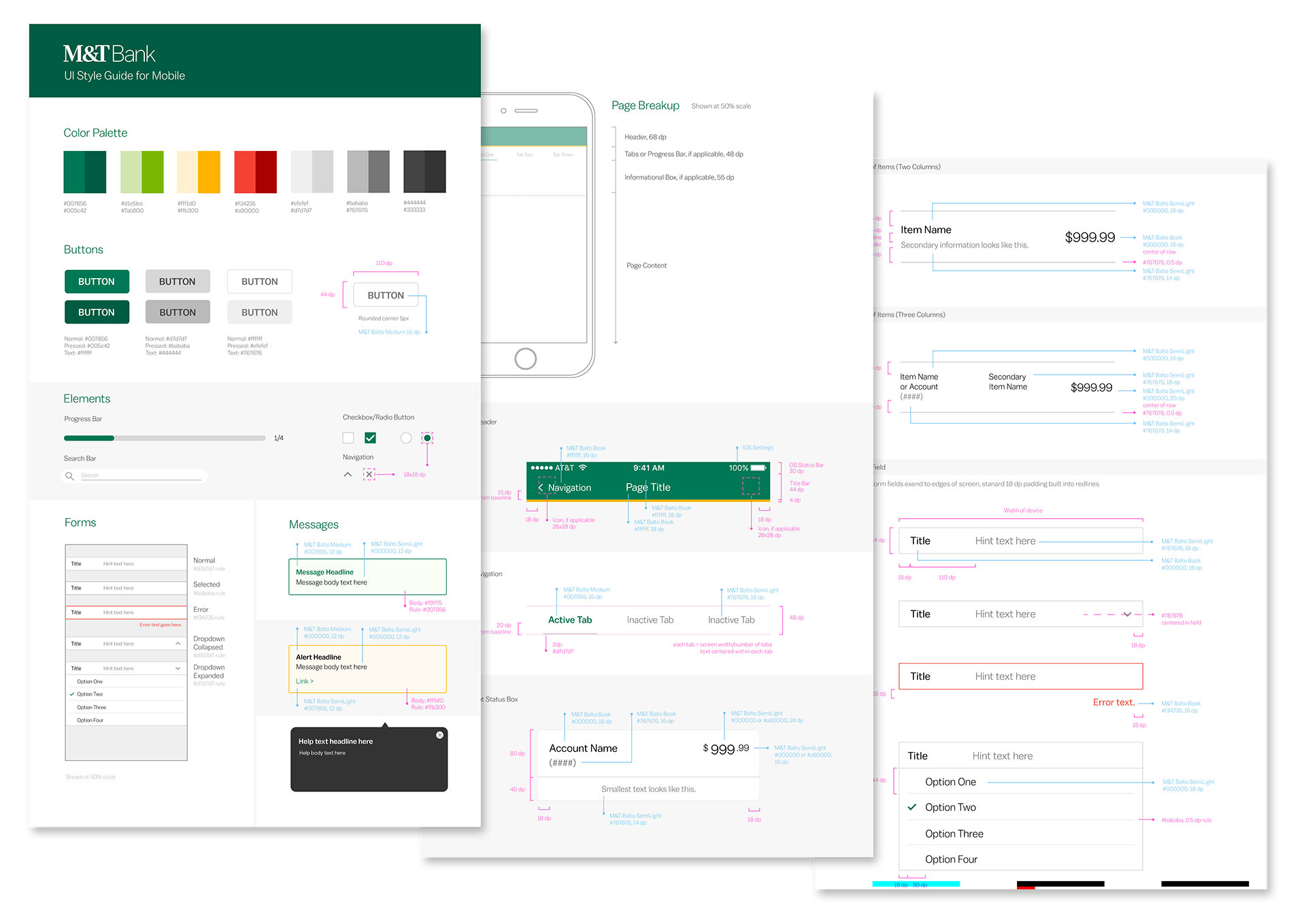Click the Navigation chevron-up icon under Elements
Screen dimensions: 1306x924
[348, 475]
